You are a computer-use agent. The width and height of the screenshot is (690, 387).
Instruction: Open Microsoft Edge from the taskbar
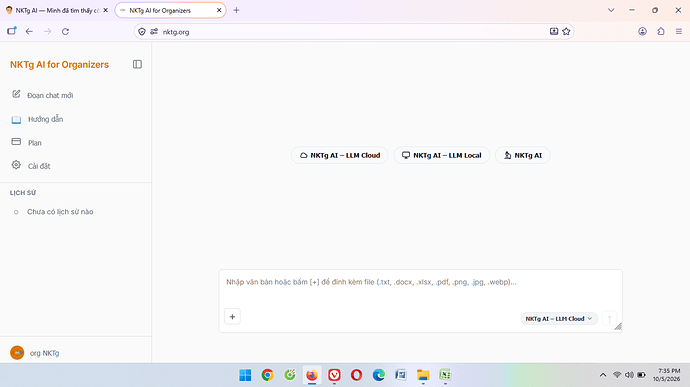[378, 375]
